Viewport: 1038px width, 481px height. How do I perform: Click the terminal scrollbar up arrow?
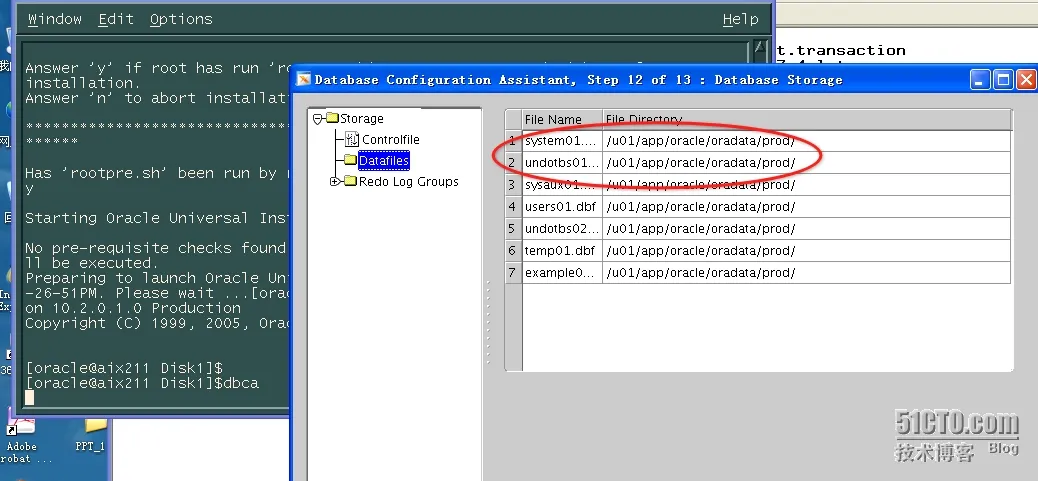pos(760,48)
